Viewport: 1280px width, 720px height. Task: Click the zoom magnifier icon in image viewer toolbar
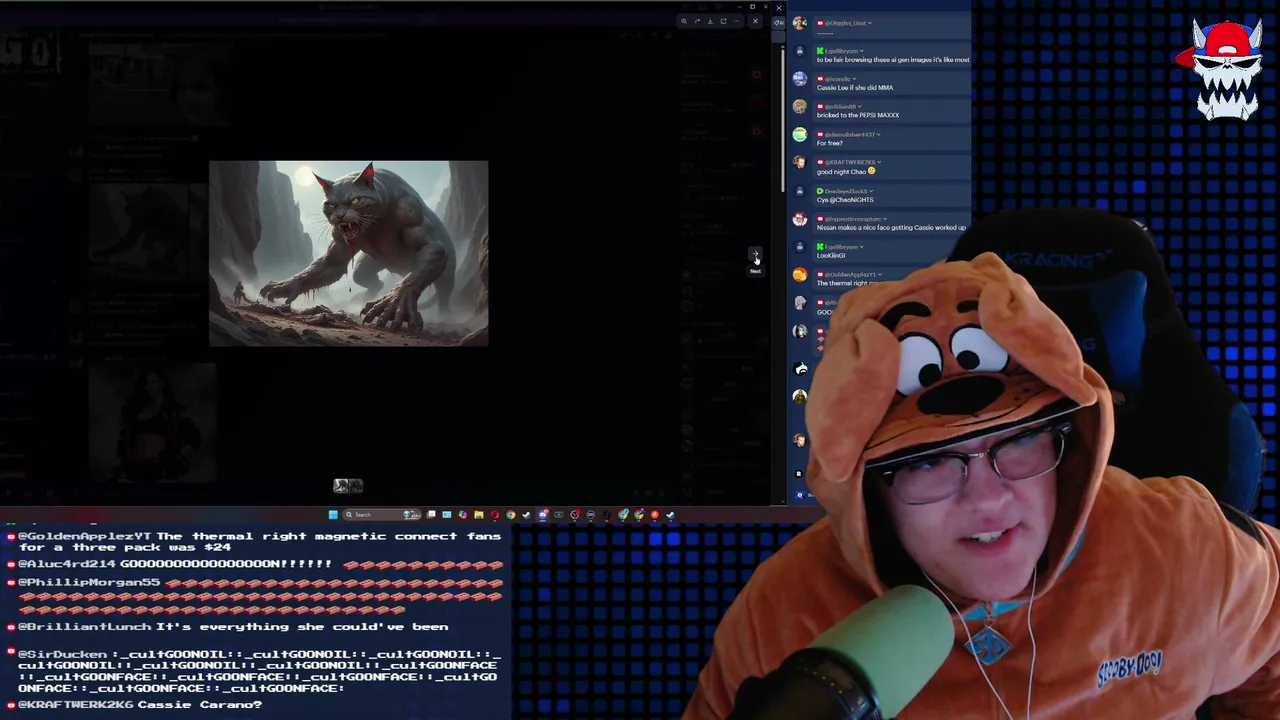(x=684, y=21)
